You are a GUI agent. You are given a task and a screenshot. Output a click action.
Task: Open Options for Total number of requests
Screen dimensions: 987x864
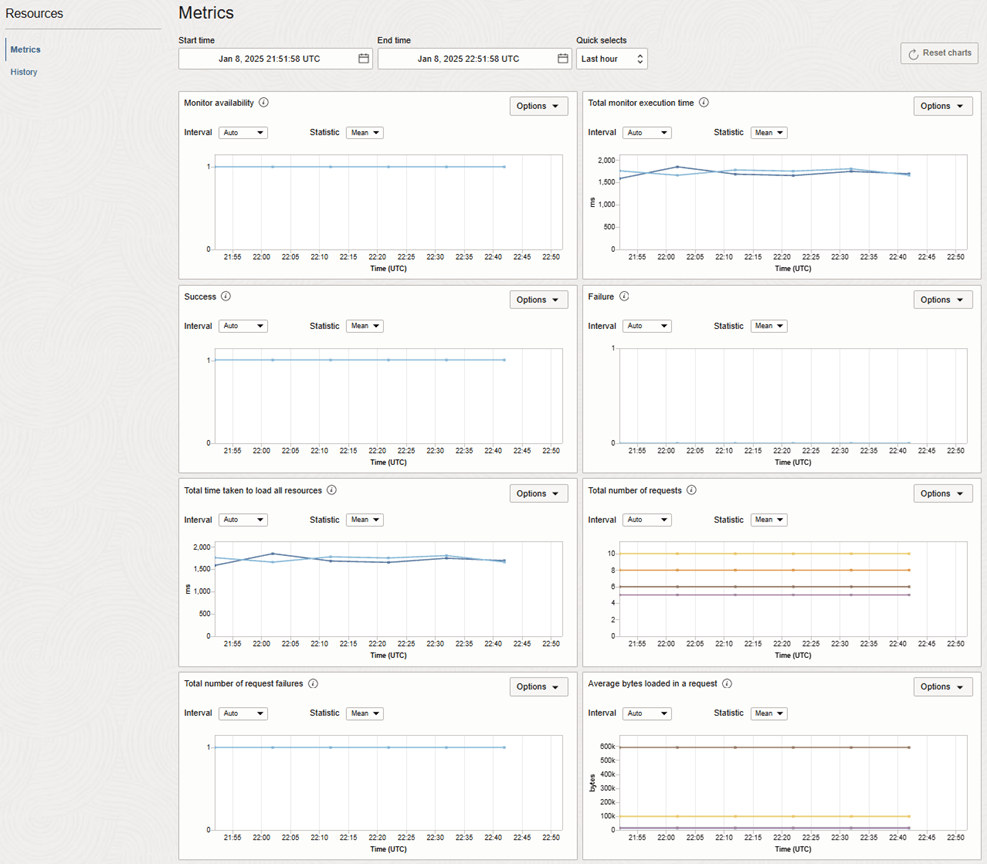pyautogui.click(x=942, y=494)
